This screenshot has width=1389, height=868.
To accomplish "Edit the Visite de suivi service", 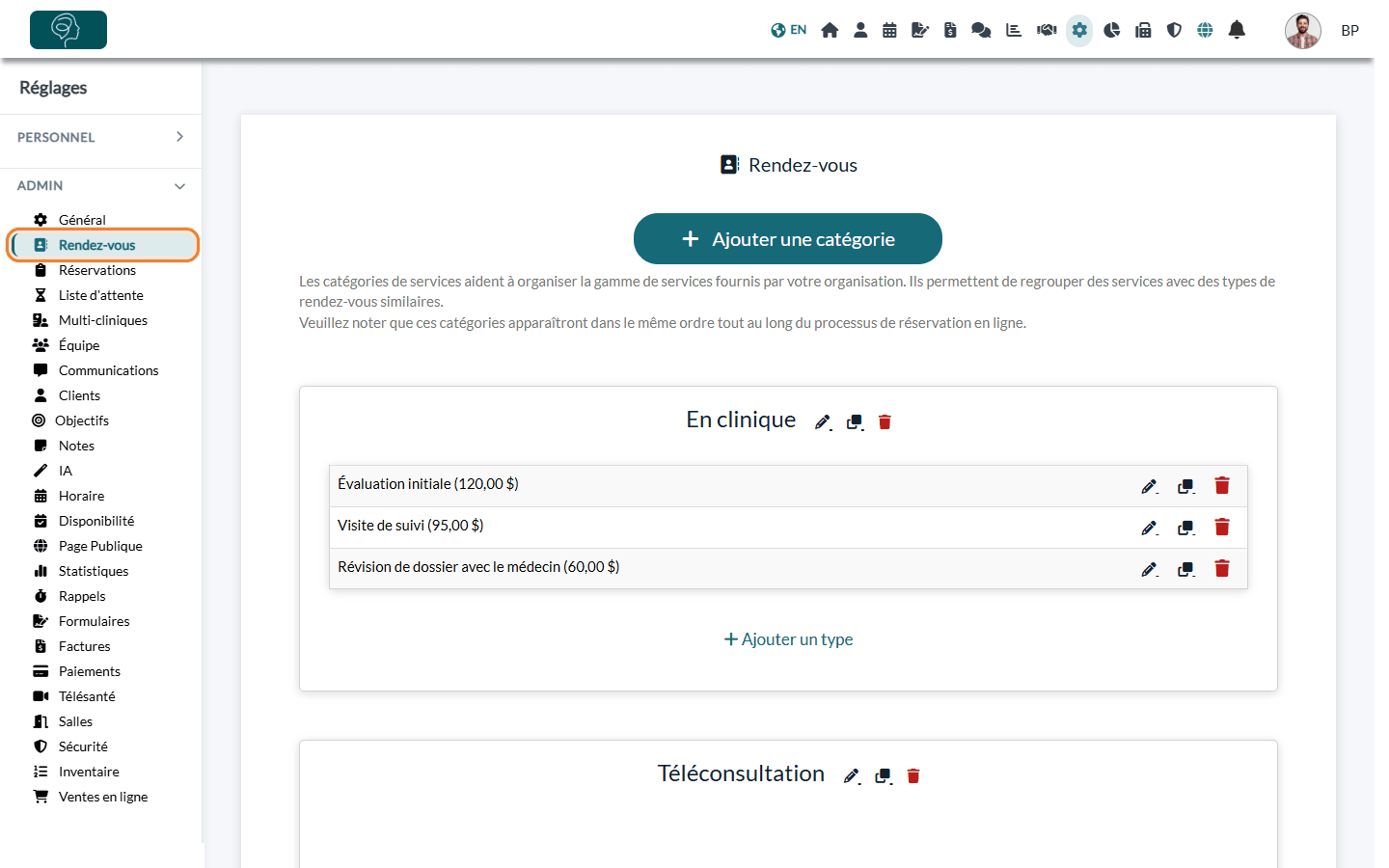I will pyautogui.click(x=1150, y=528).
